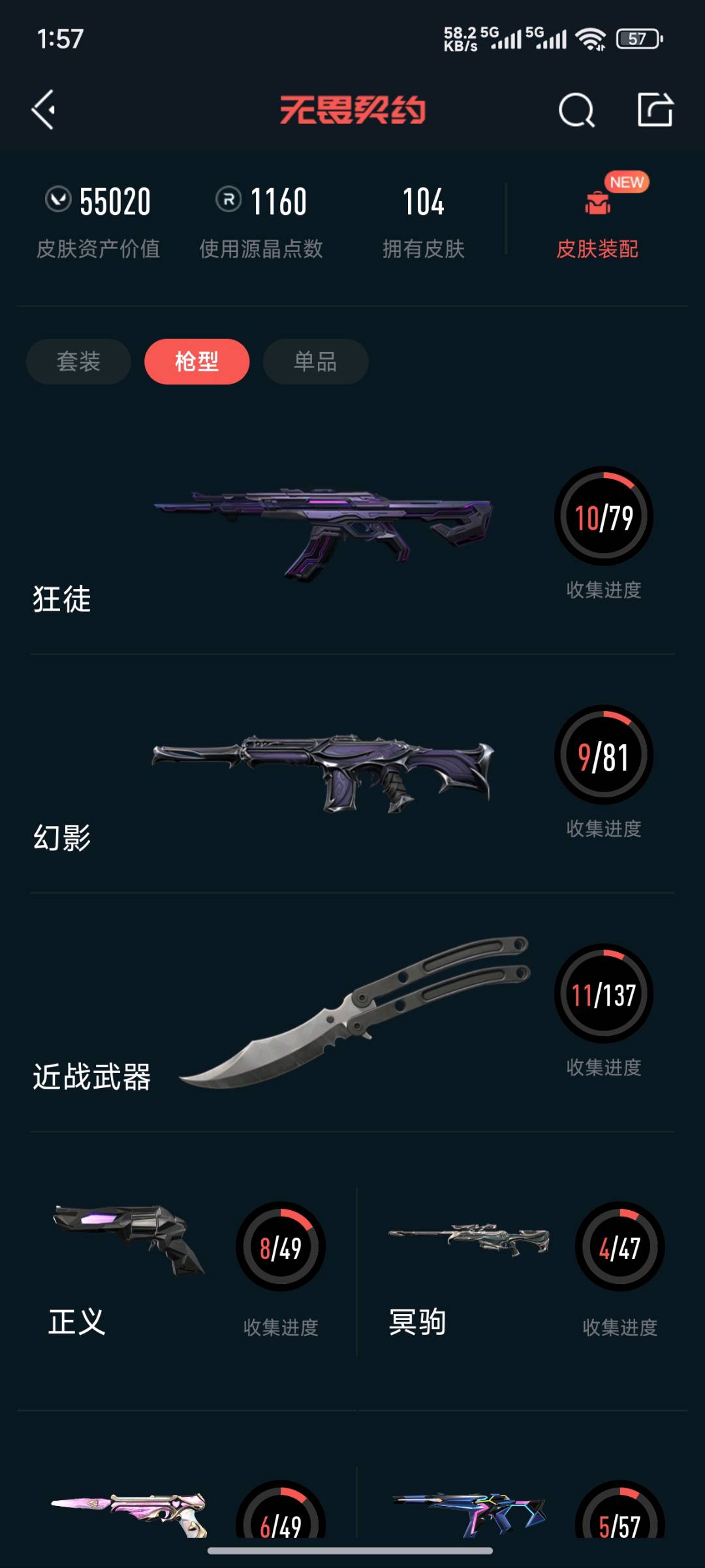The image size is (705, 1568).
Task: Open the search magnifier icon
Action: click(x=577, y=110)
